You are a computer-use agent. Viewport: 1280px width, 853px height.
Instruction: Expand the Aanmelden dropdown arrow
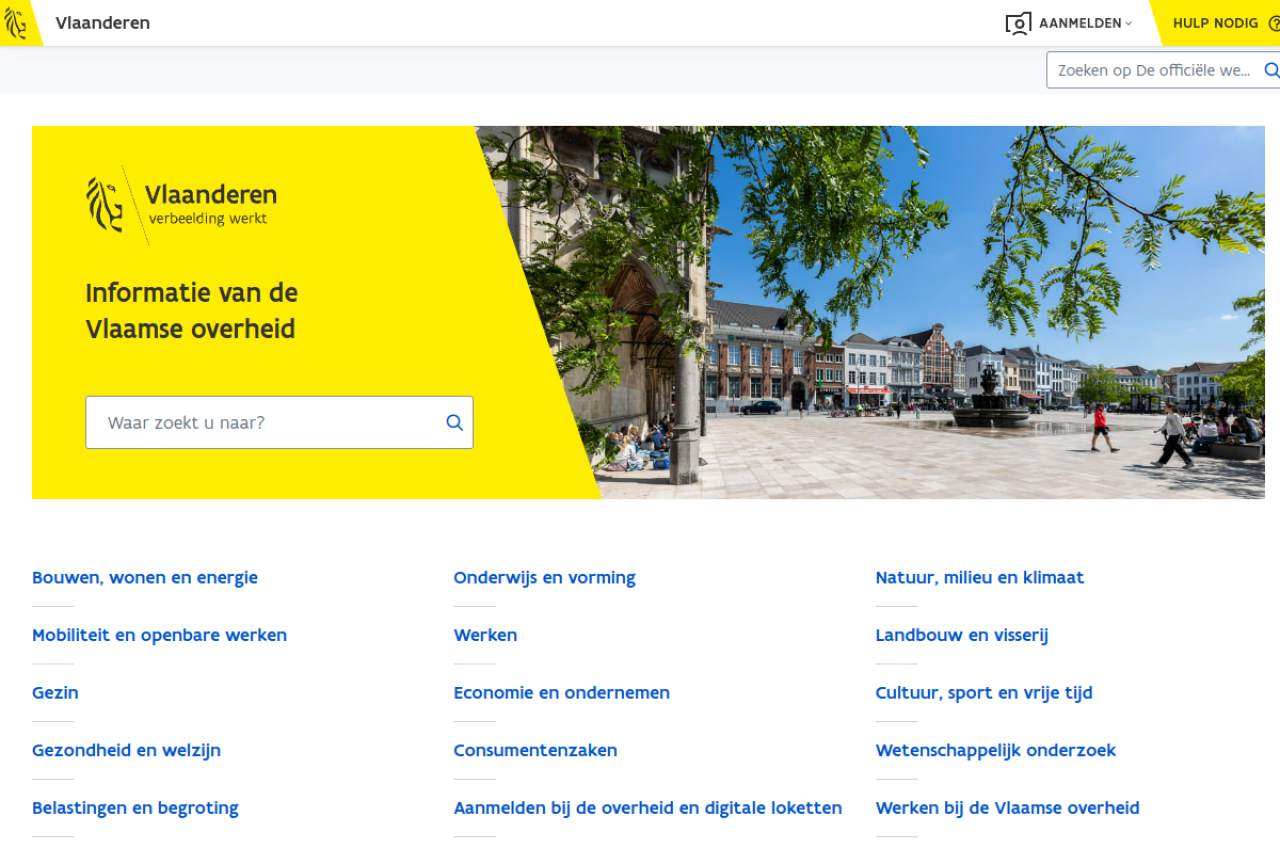click(1129, 24)
